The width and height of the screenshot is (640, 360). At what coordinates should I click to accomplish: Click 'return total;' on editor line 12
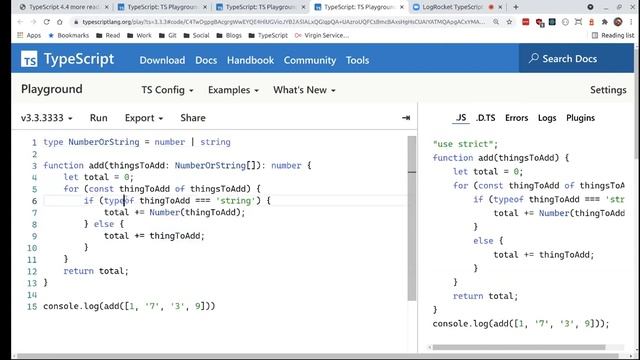pos(96,271)
